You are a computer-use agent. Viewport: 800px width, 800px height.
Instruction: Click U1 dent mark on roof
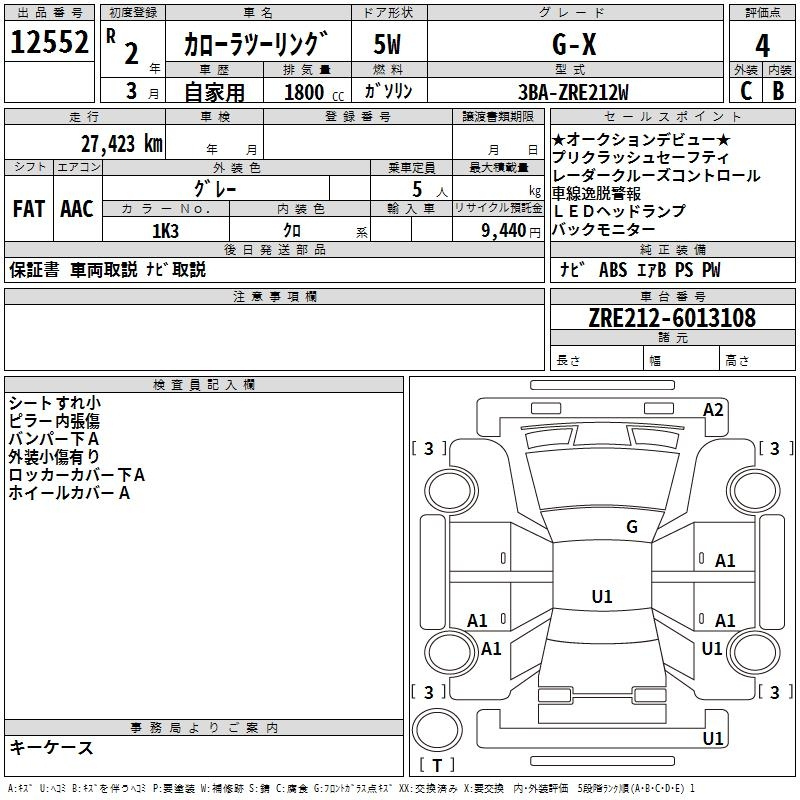click(602, 596)
